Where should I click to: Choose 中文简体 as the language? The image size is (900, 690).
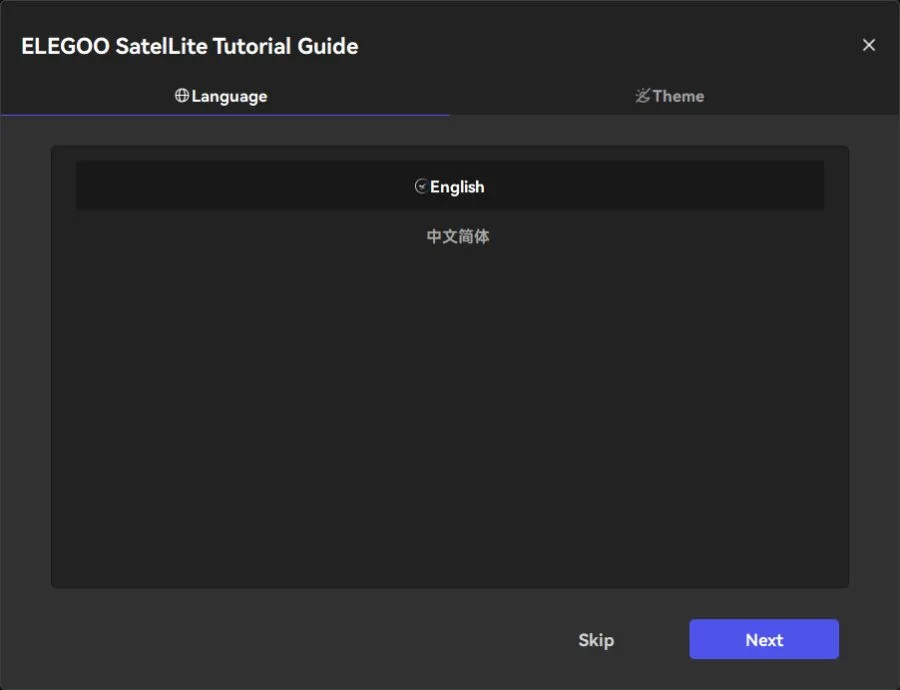coord(457,237)
